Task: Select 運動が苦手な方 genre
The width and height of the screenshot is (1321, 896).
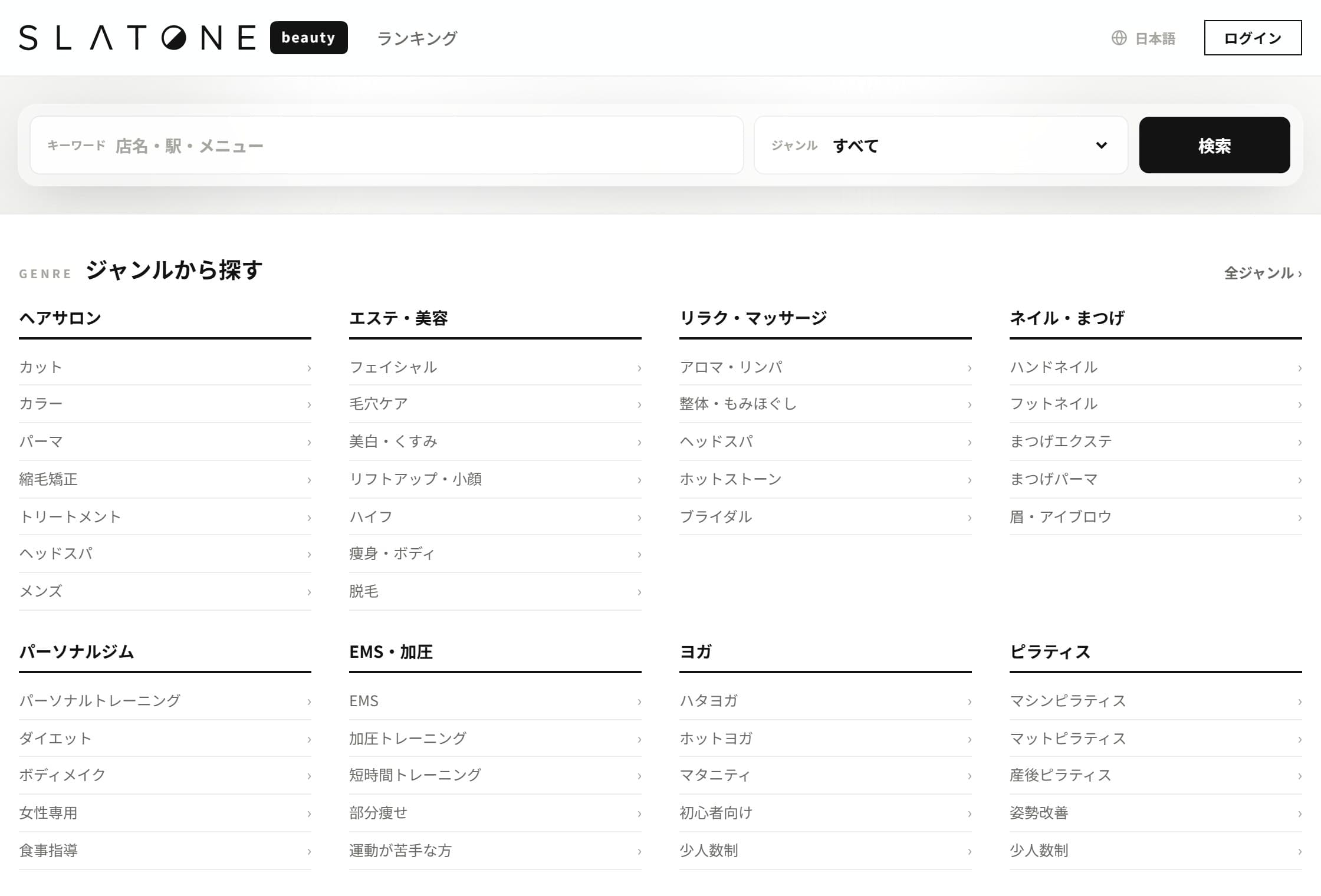Action: point(495,851)
